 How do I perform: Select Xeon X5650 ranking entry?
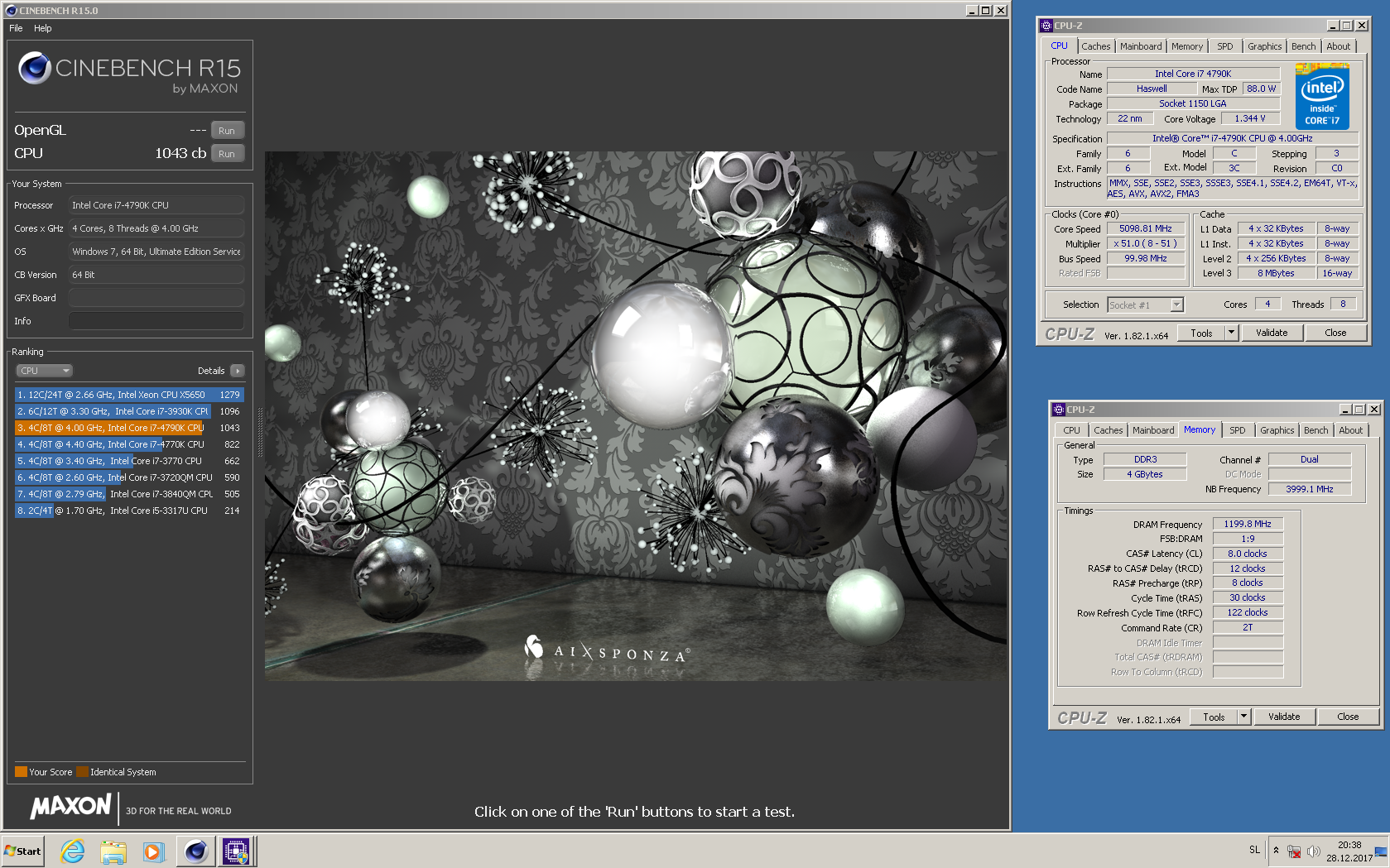point(129,395)
